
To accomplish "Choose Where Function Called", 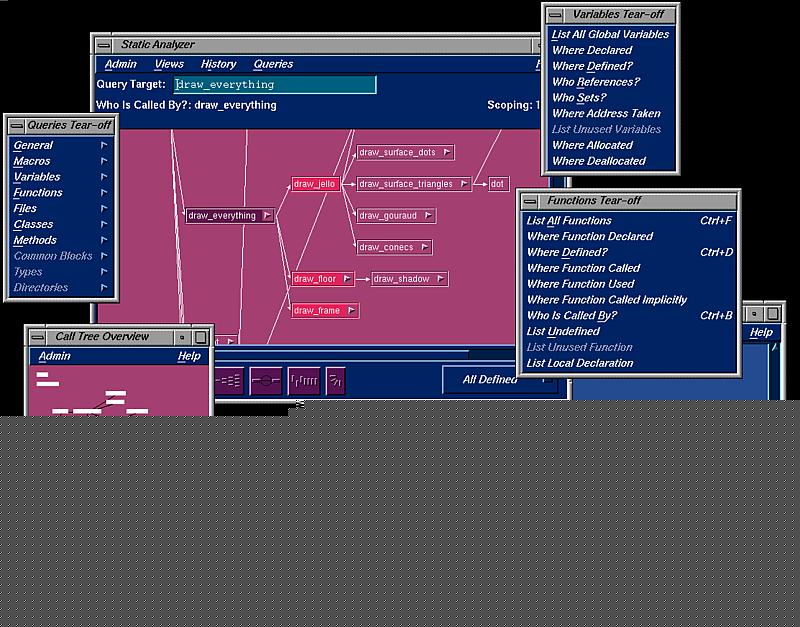I will point(629,268).
